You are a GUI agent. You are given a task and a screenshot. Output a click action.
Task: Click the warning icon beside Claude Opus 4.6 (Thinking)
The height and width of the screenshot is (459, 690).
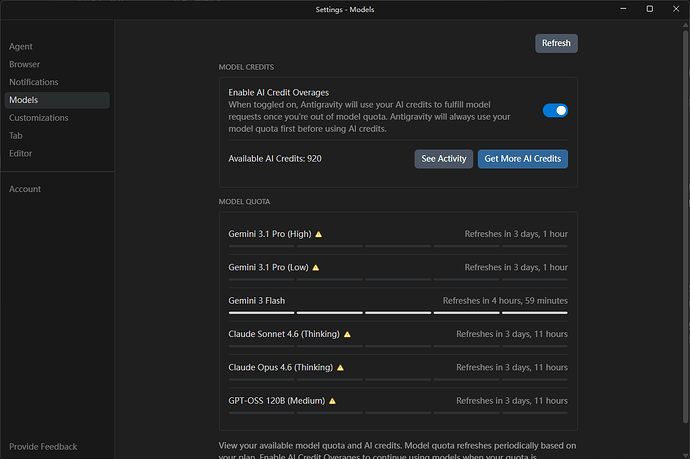tap(340, 367)
